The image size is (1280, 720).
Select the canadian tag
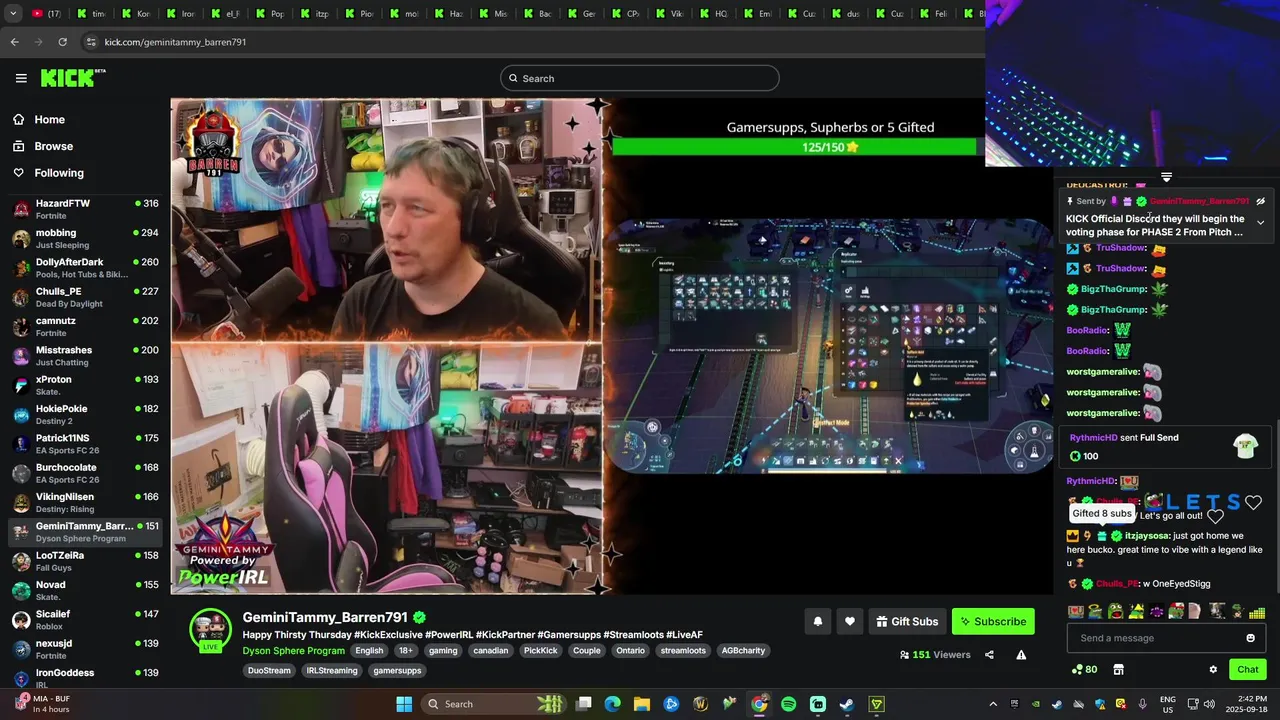click(490, 651)
